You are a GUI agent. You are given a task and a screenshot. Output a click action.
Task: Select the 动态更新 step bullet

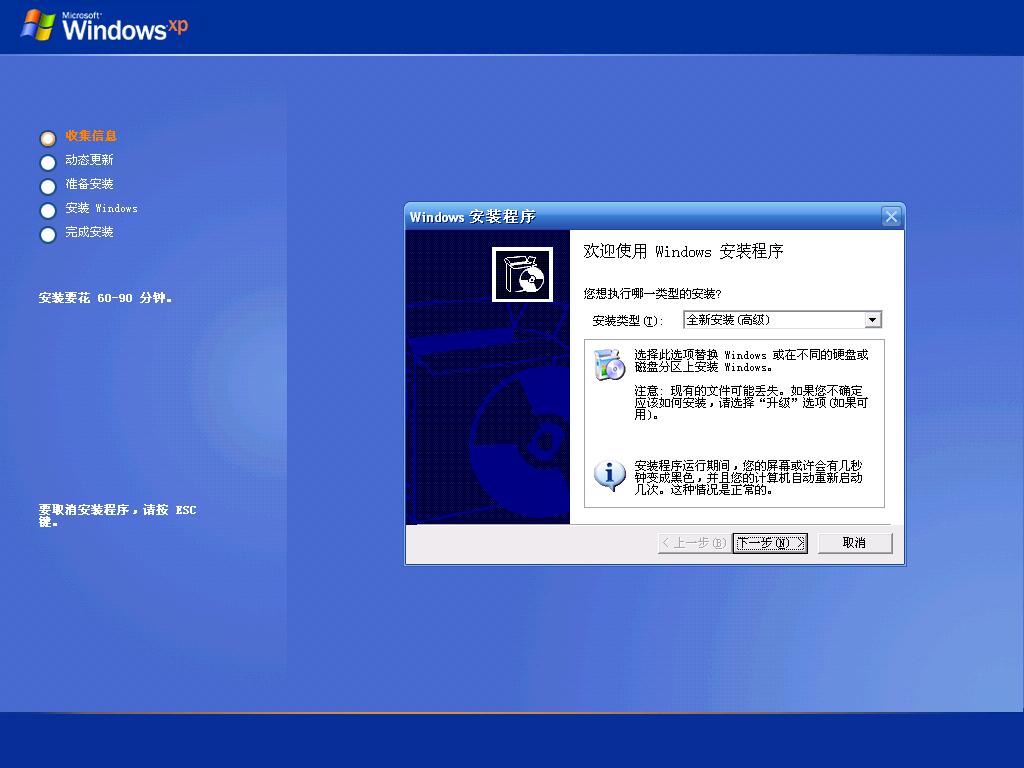[x=48, y=163]
